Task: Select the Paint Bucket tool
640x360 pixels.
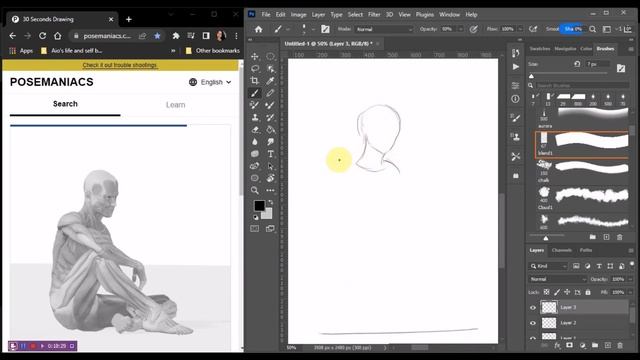Action: pyautogui.click(x=270, y=130)
